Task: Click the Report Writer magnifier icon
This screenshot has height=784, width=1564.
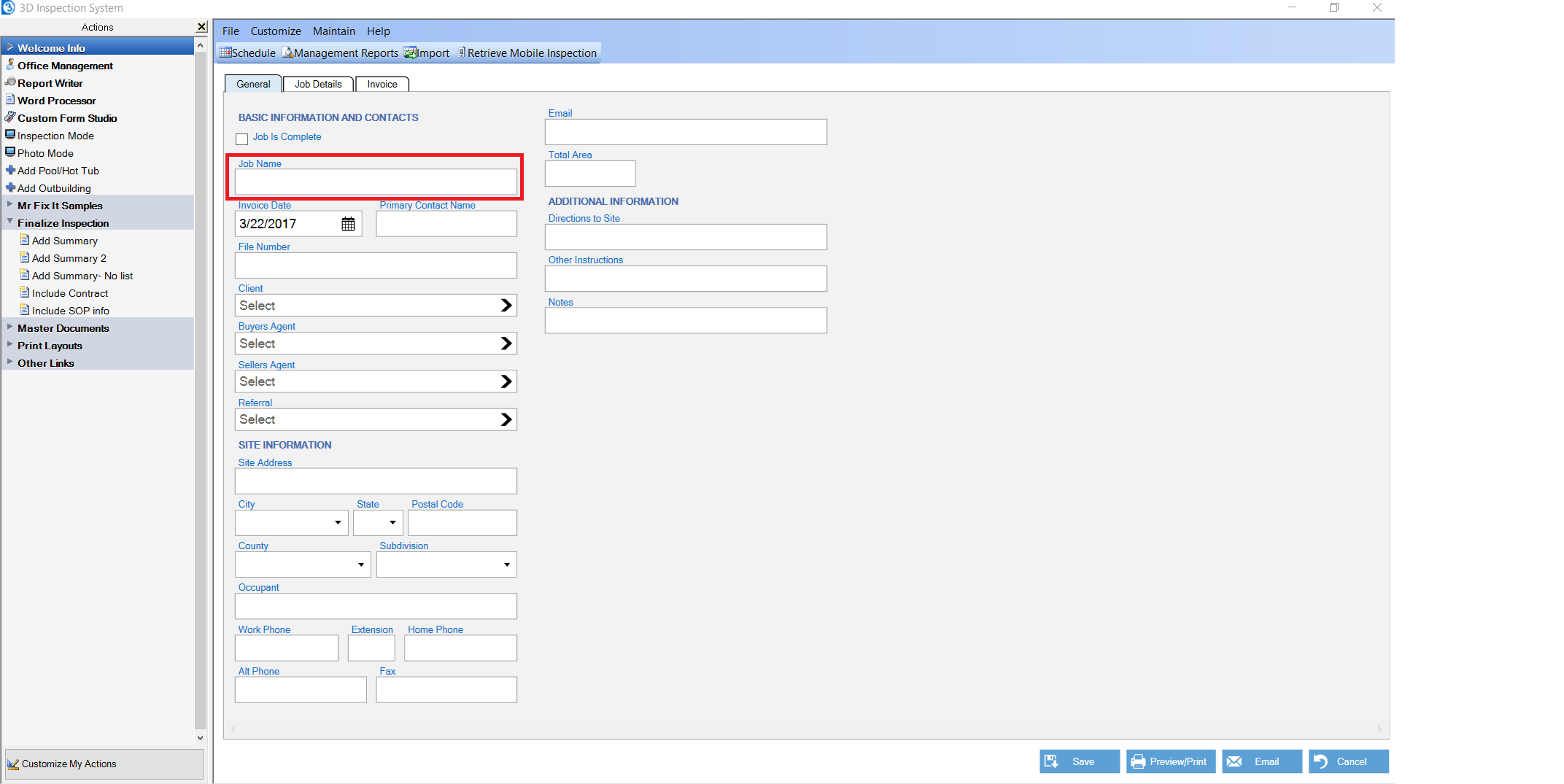Action: 10,82
